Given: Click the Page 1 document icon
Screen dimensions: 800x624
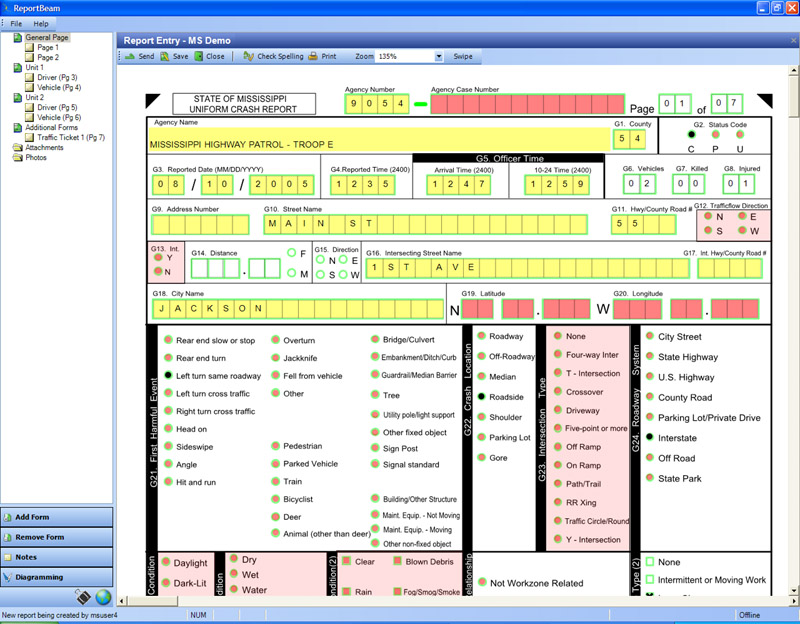Looking at the screenshot, I should pos(30,47).
